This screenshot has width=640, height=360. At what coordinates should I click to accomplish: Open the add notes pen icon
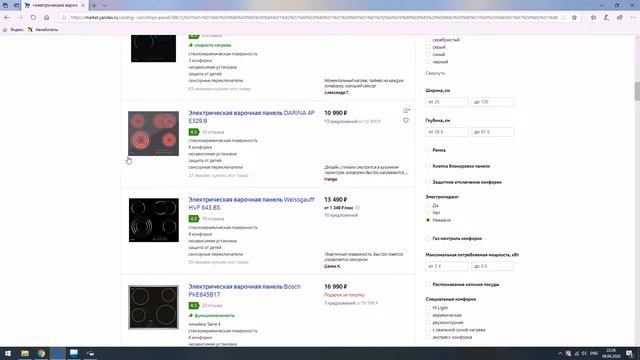(607, 18)
